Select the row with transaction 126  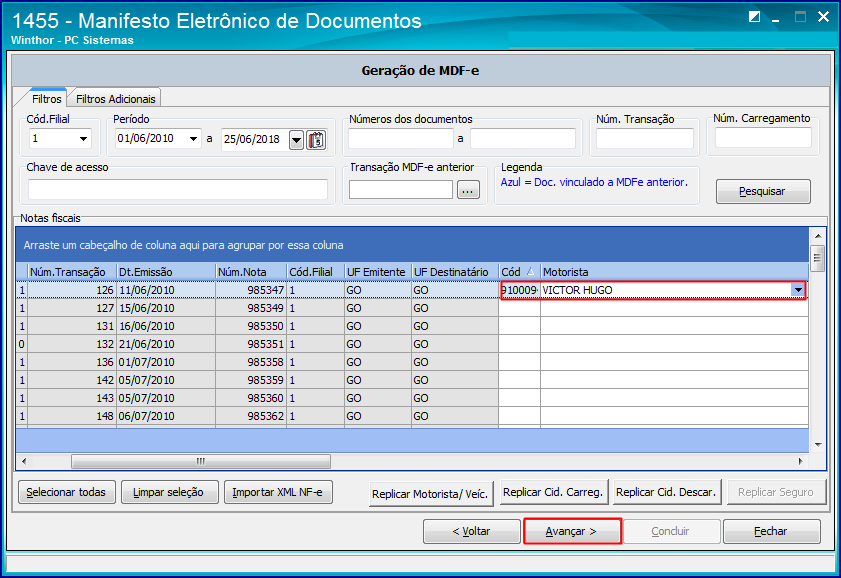pyautogui.click(x=412, y=290)
